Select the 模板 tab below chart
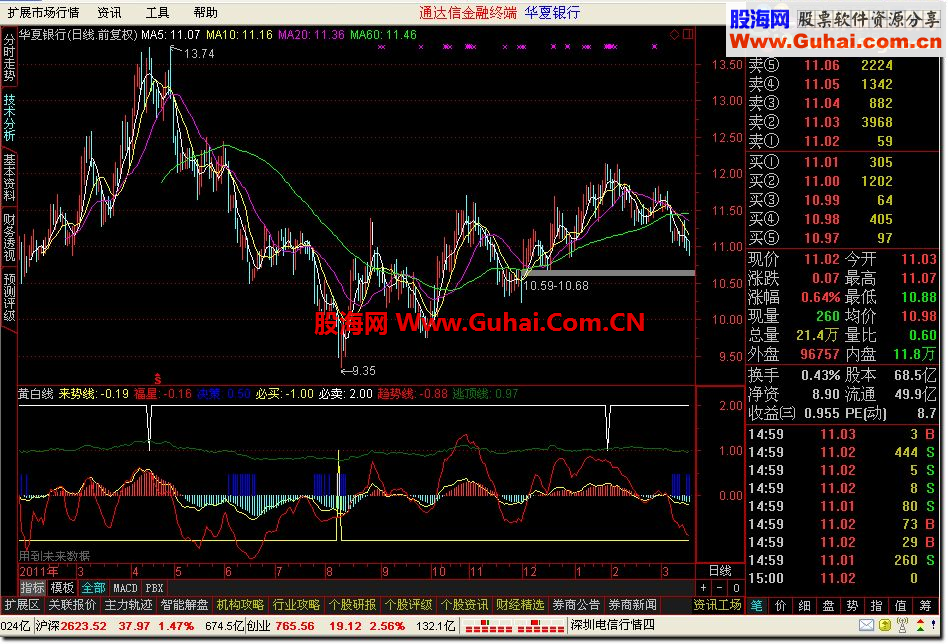Viewport: 948px width, 644px height. [62, 588]
